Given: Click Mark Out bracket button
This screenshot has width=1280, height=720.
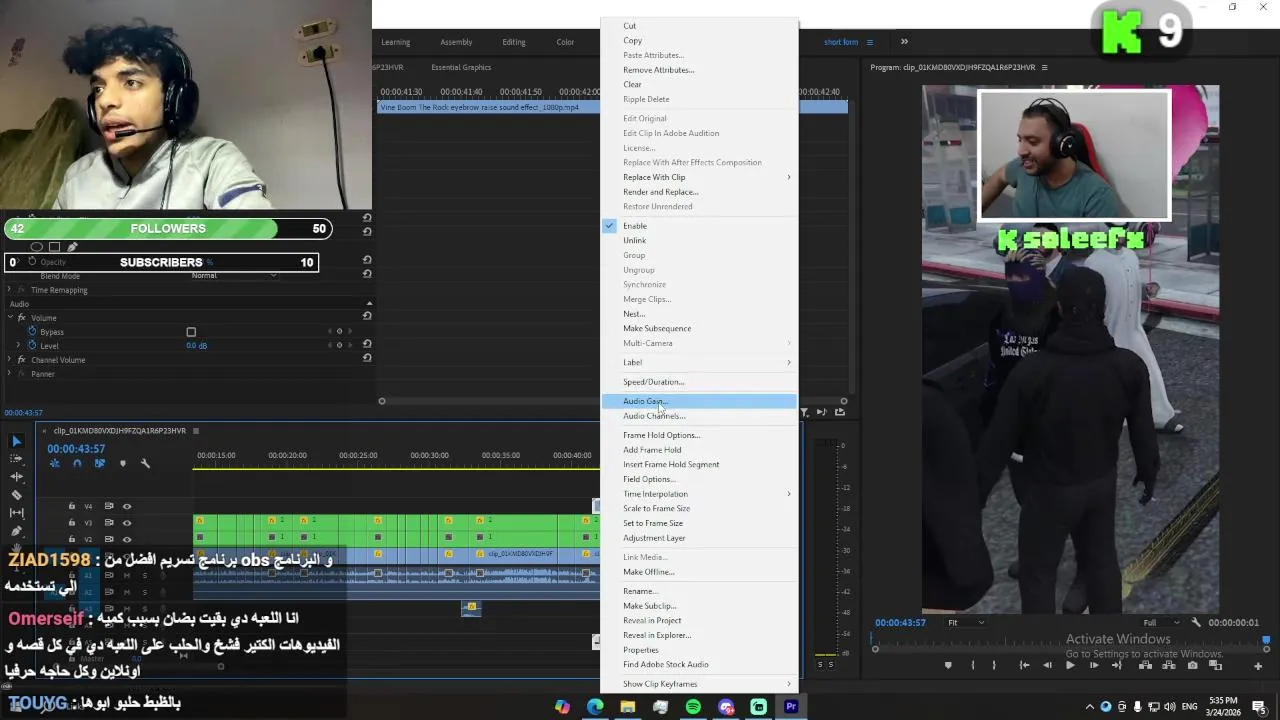Looking at the screenshot, I should [994, 665].
